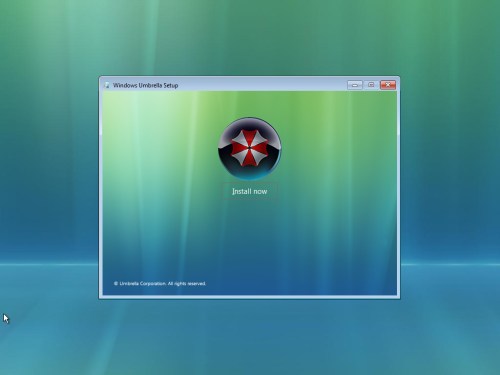This screenshot has height=375, width=500.
Task: Click the left border of the setup window
Action: tap(100, 187)
